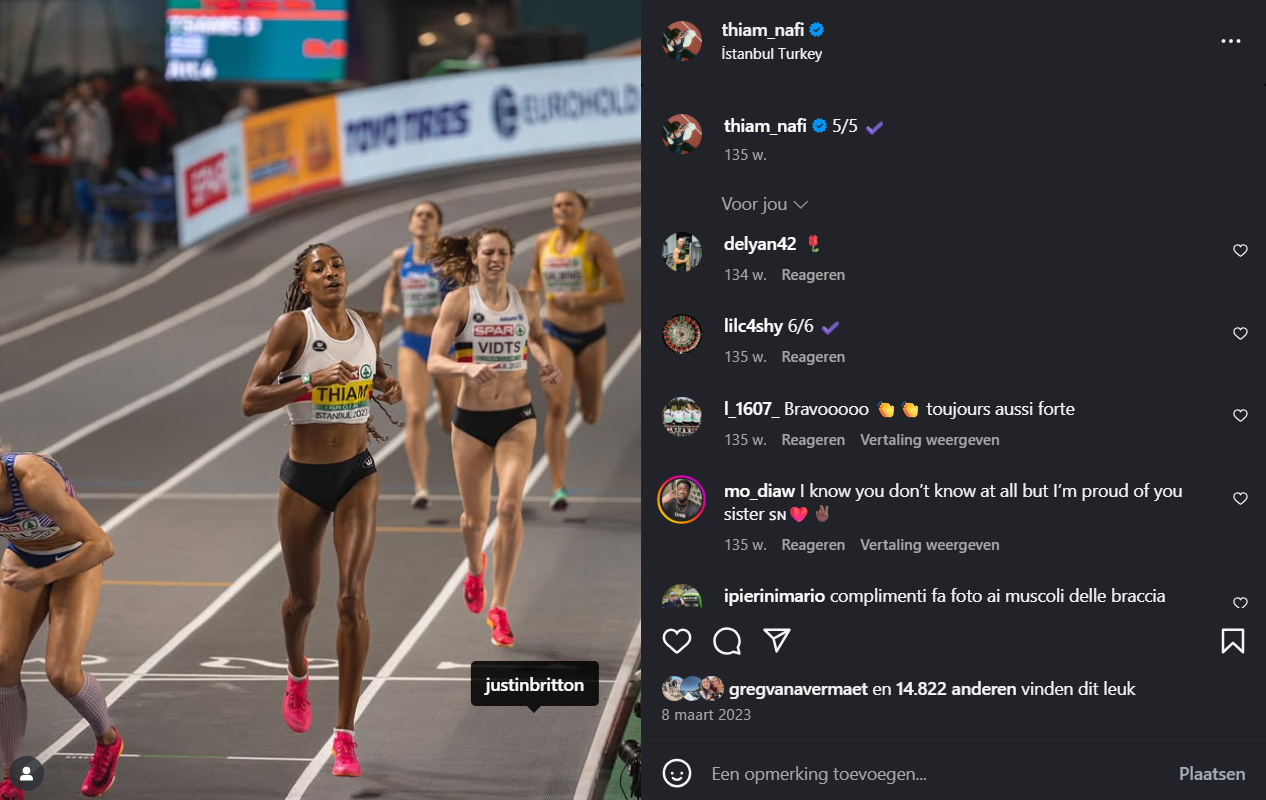Open thiam_nafi profile from header
This screenshot has width=1266, height=800.
tap(763, 30)
